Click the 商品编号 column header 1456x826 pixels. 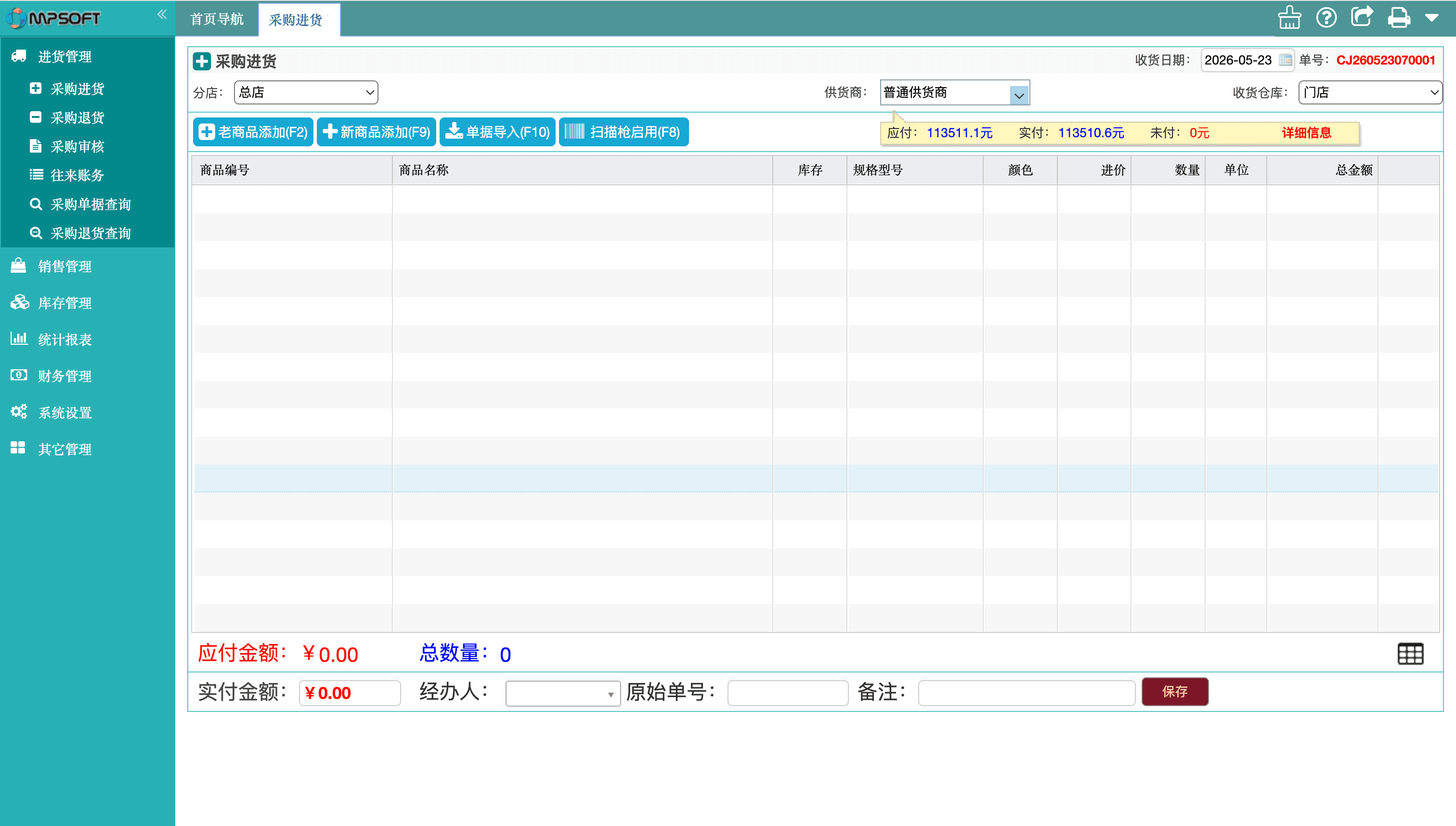pyautogui.click(x=292, y=170)
